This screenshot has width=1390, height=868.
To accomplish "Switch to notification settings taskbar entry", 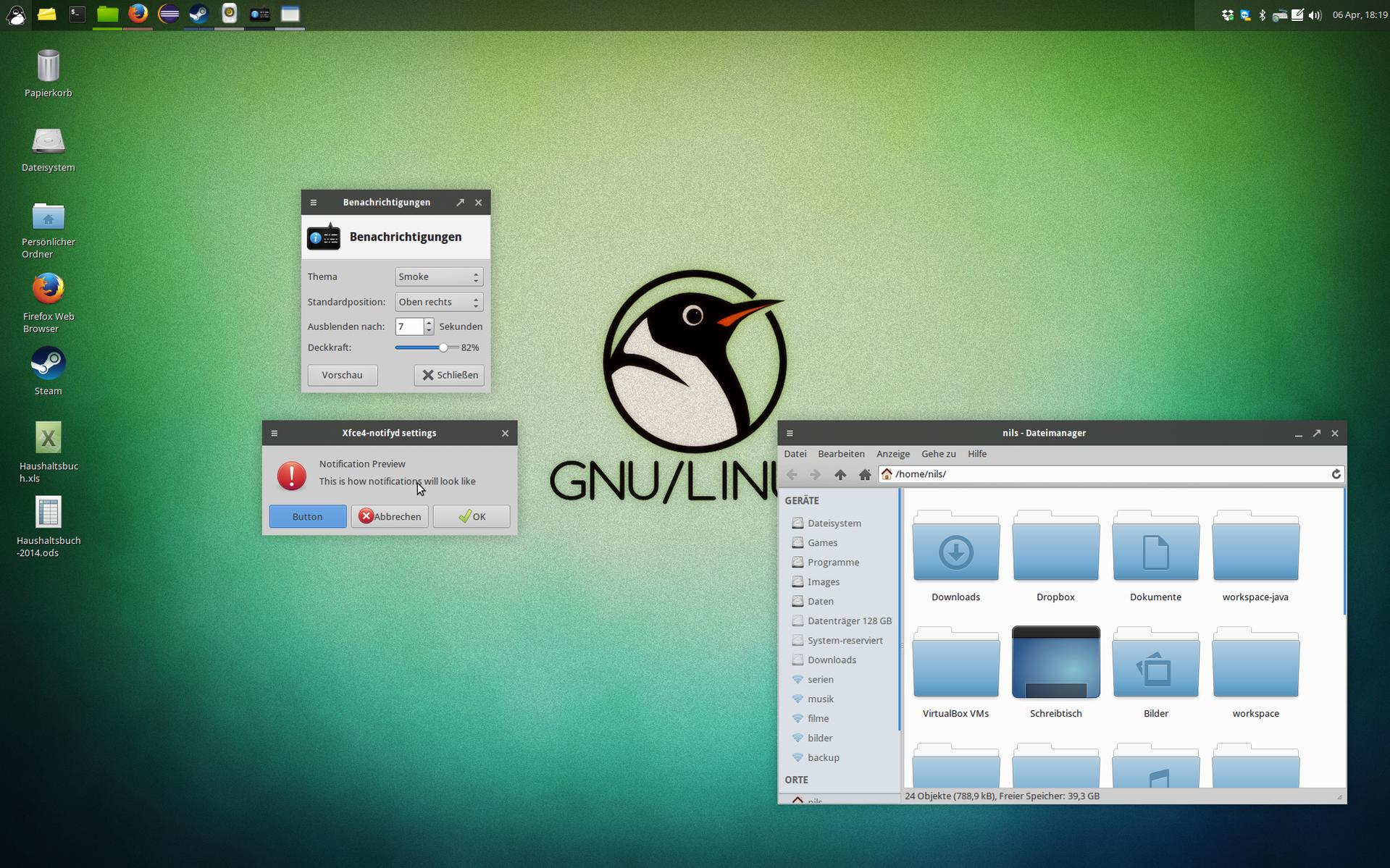I will tap(260, 14).
